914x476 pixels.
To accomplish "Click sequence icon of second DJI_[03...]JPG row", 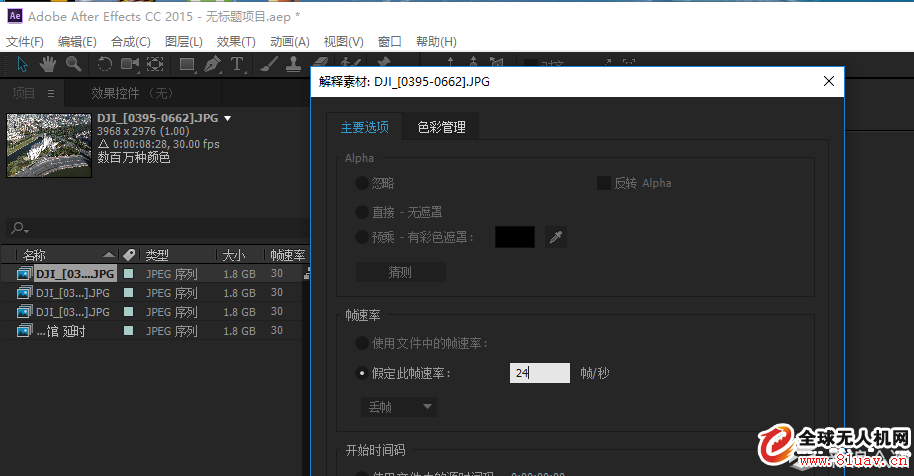I will tap(24, 292).
